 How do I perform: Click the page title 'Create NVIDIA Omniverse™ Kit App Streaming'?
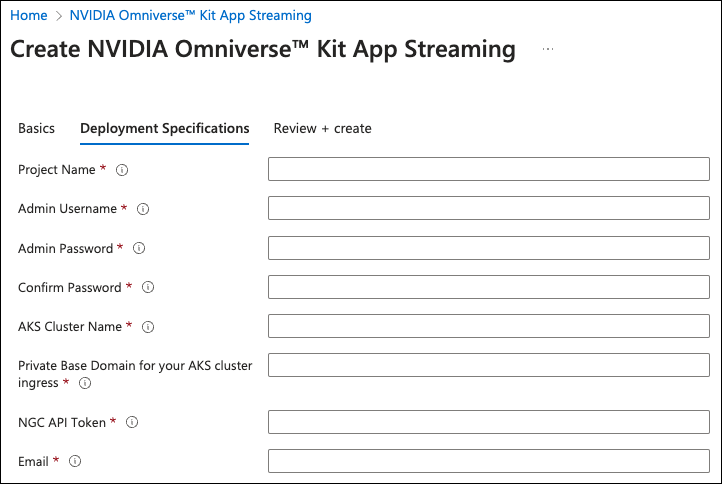pyautogui.click(x=263, y=49)
